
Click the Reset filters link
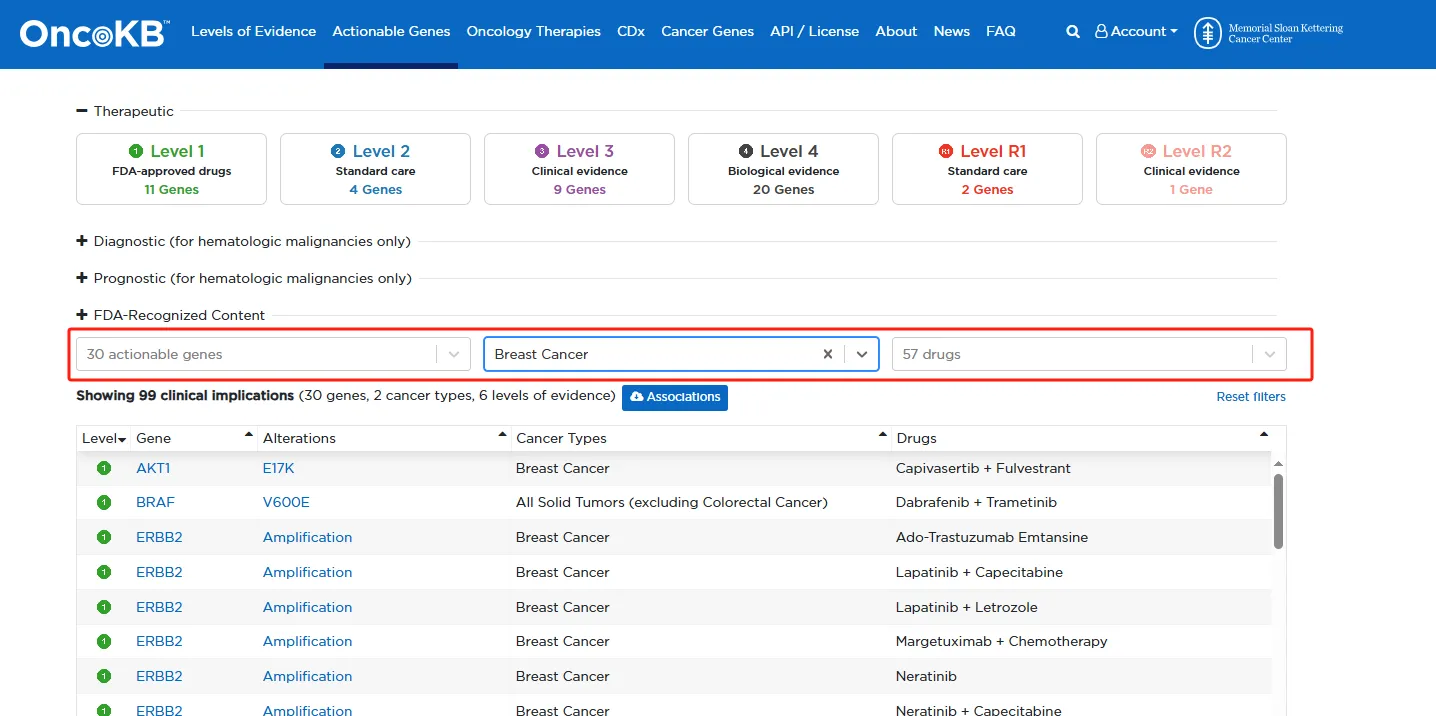tap(1251, 397)
